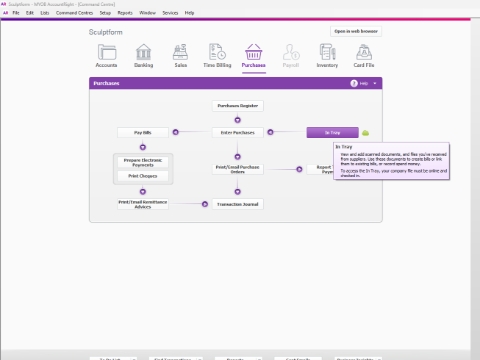Click the arrow node below Purchases Register
Viewport: 480px width, 360px height.
pos(238,120)
